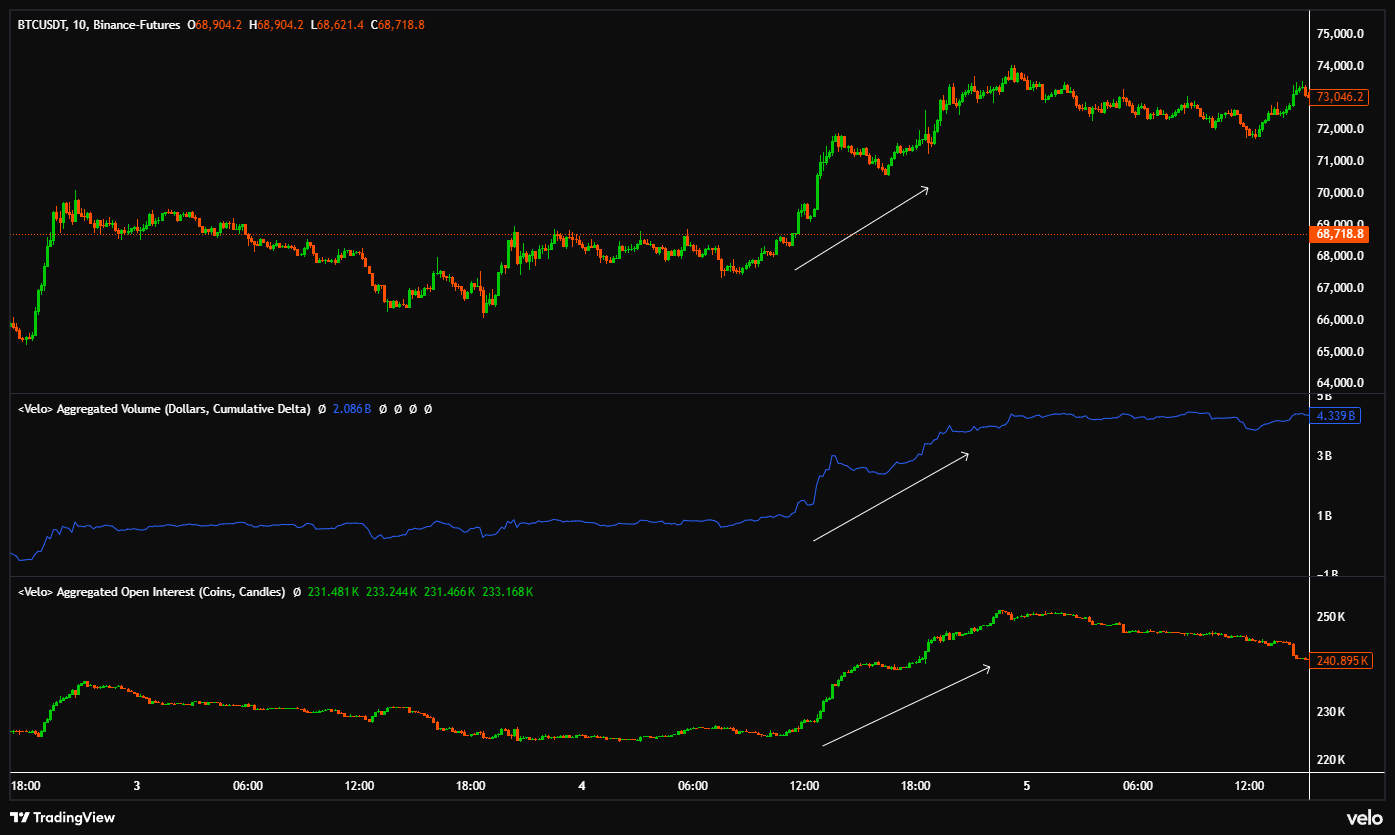1395x835 pixels.
Task: Select the arrow drawing on Cumulative Delta pane
Action: pyautogui.click(x=890, y=497)
